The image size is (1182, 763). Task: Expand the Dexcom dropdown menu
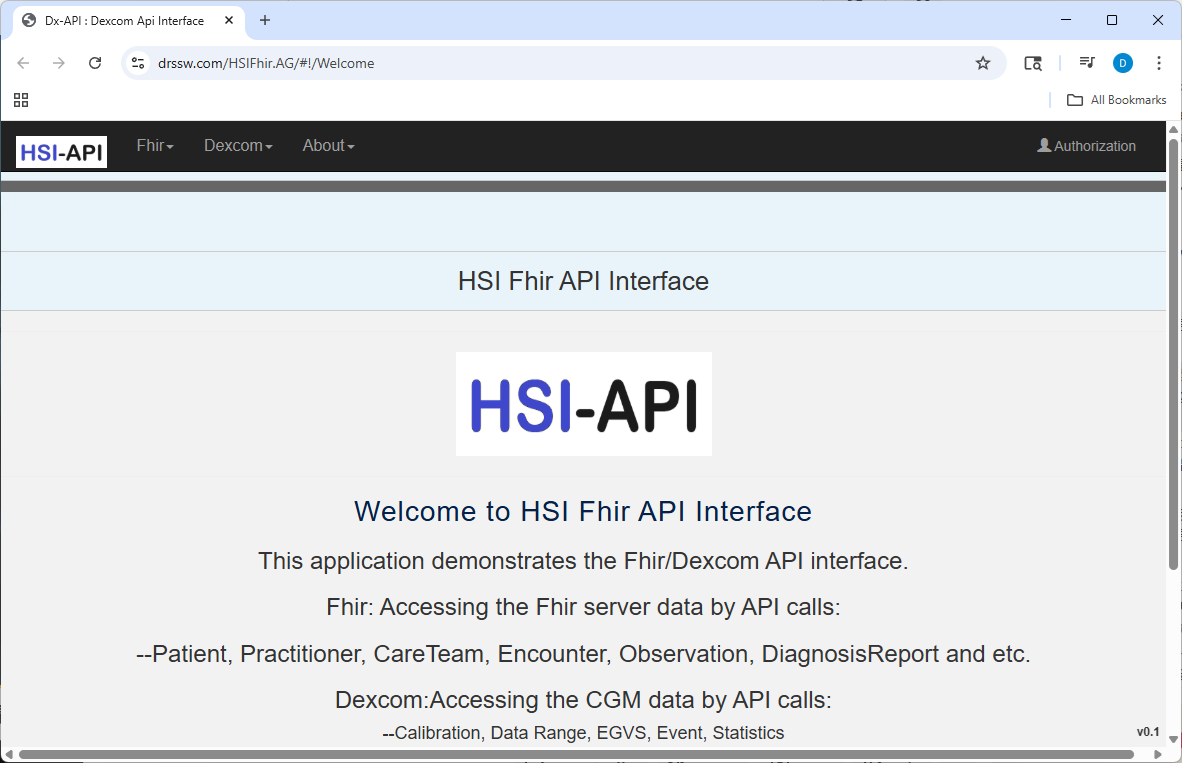(238, 146)
